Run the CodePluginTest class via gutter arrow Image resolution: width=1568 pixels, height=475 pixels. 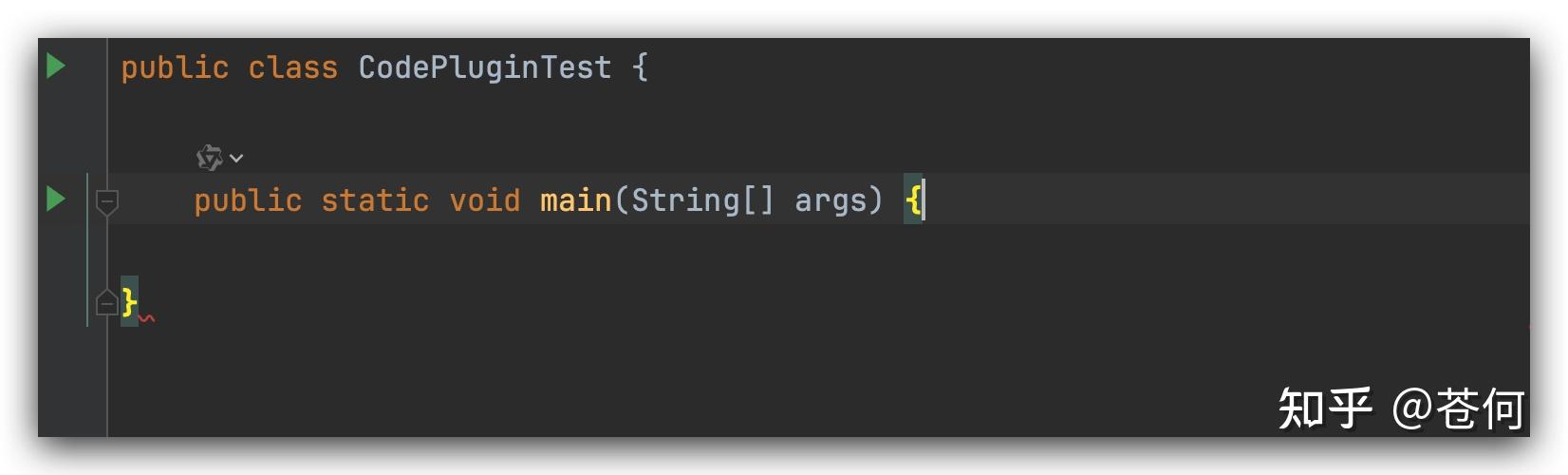pos(56,66)
